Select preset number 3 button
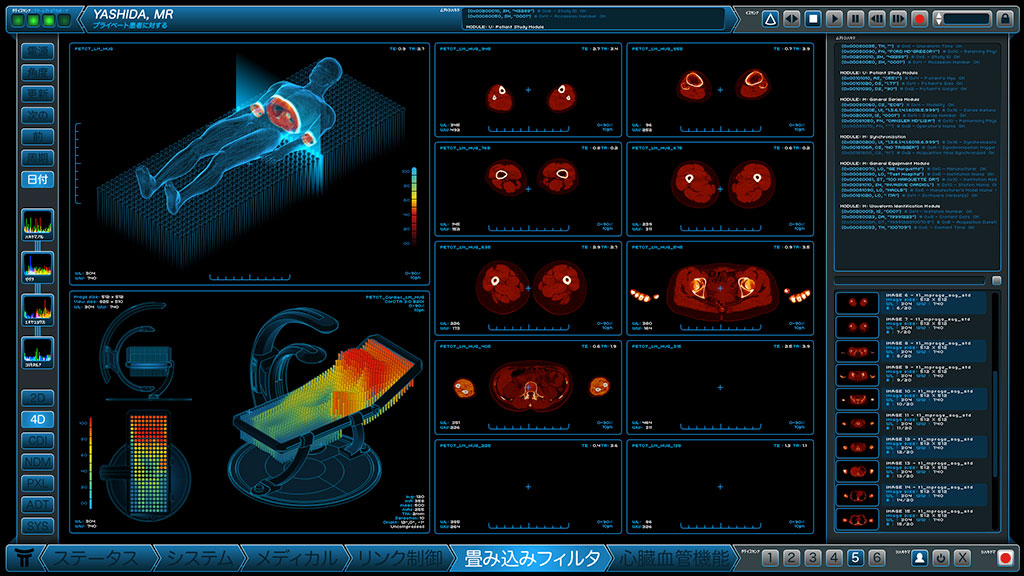 pos(812,558)
